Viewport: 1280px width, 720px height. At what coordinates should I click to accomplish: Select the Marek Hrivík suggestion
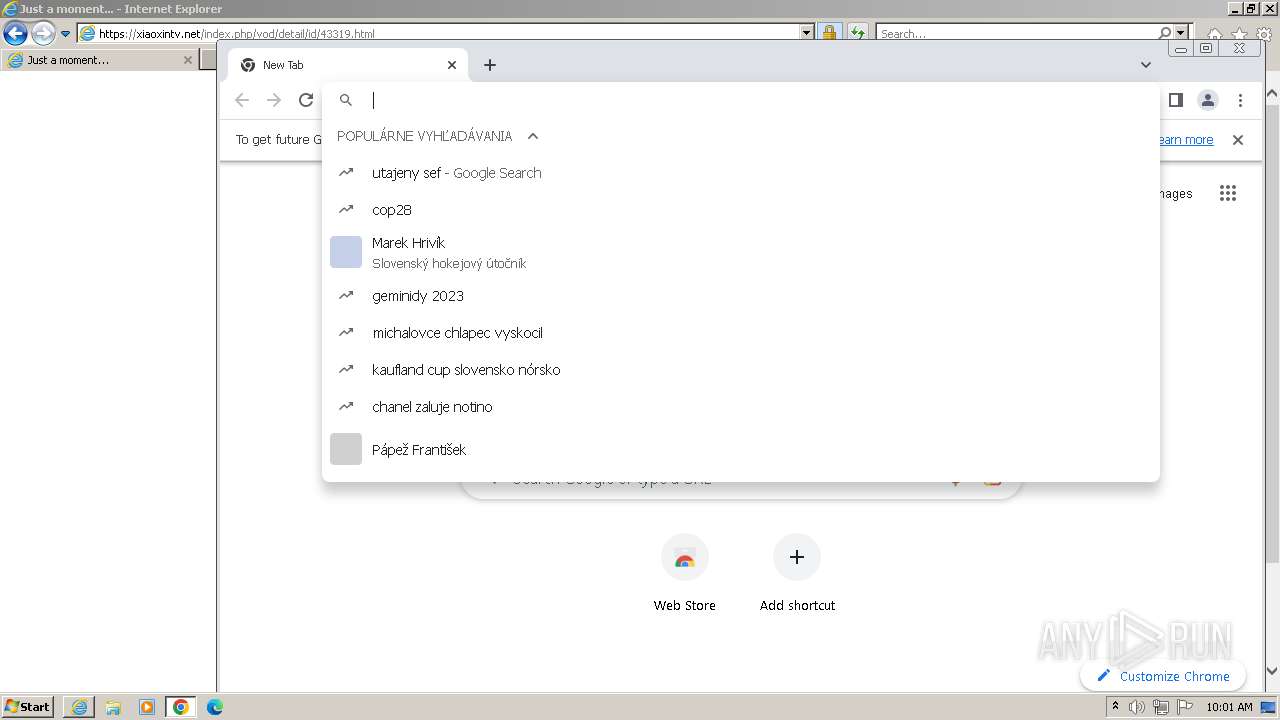[x=741, y=253]
